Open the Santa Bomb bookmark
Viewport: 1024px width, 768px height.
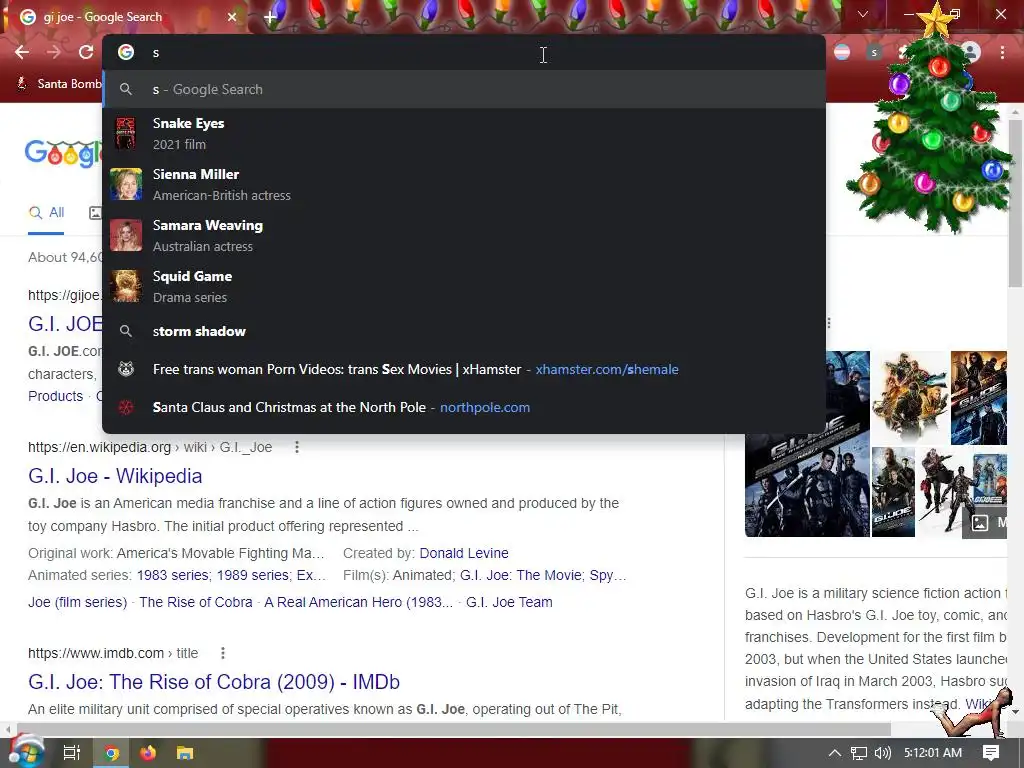tap(60, 84)
